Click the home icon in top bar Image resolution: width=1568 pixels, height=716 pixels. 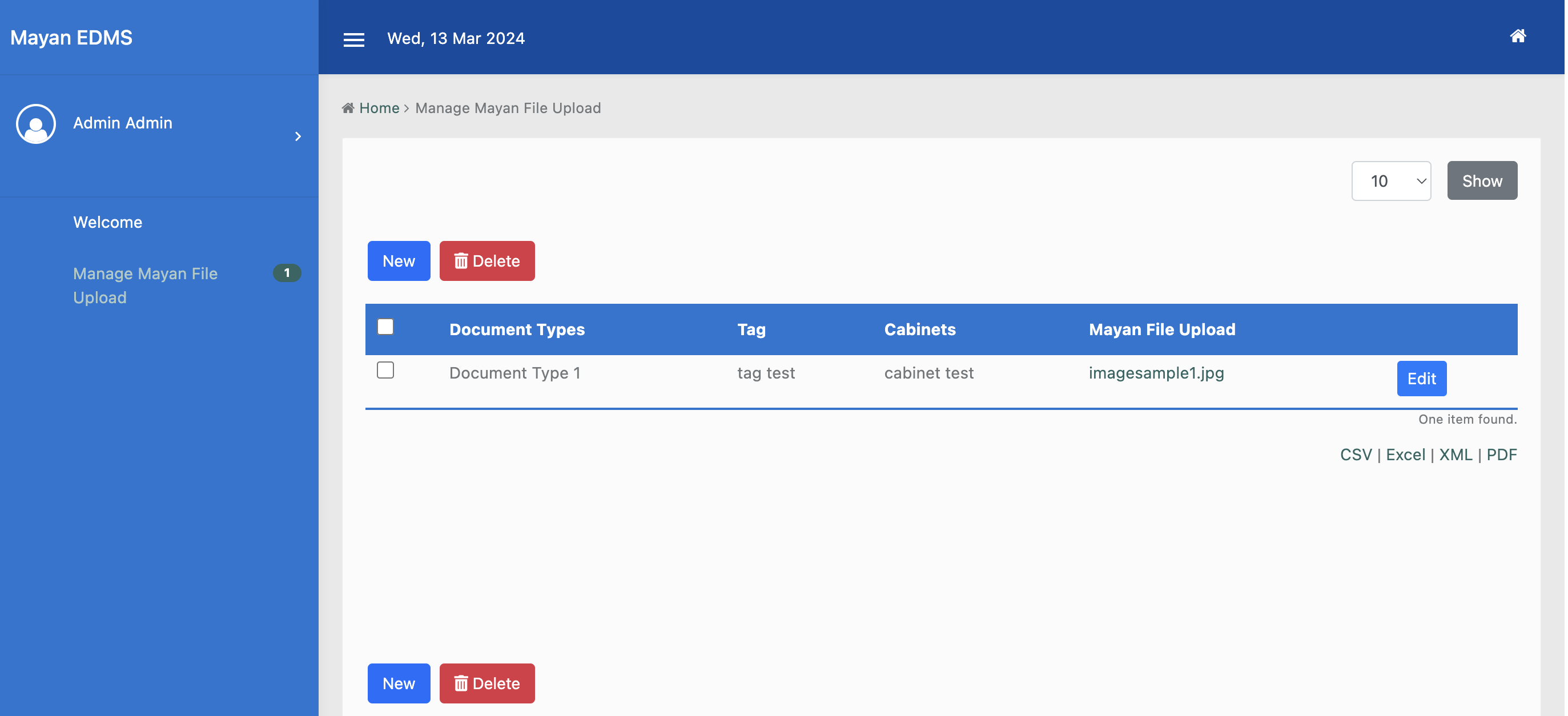pyautogui.click(x=1518, y=36)
